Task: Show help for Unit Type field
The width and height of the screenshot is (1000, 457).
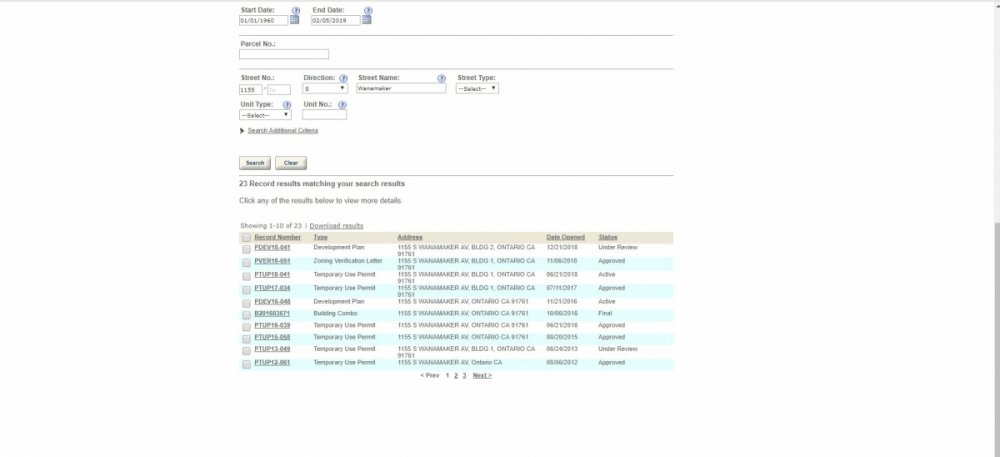Action: coord(286,105)
